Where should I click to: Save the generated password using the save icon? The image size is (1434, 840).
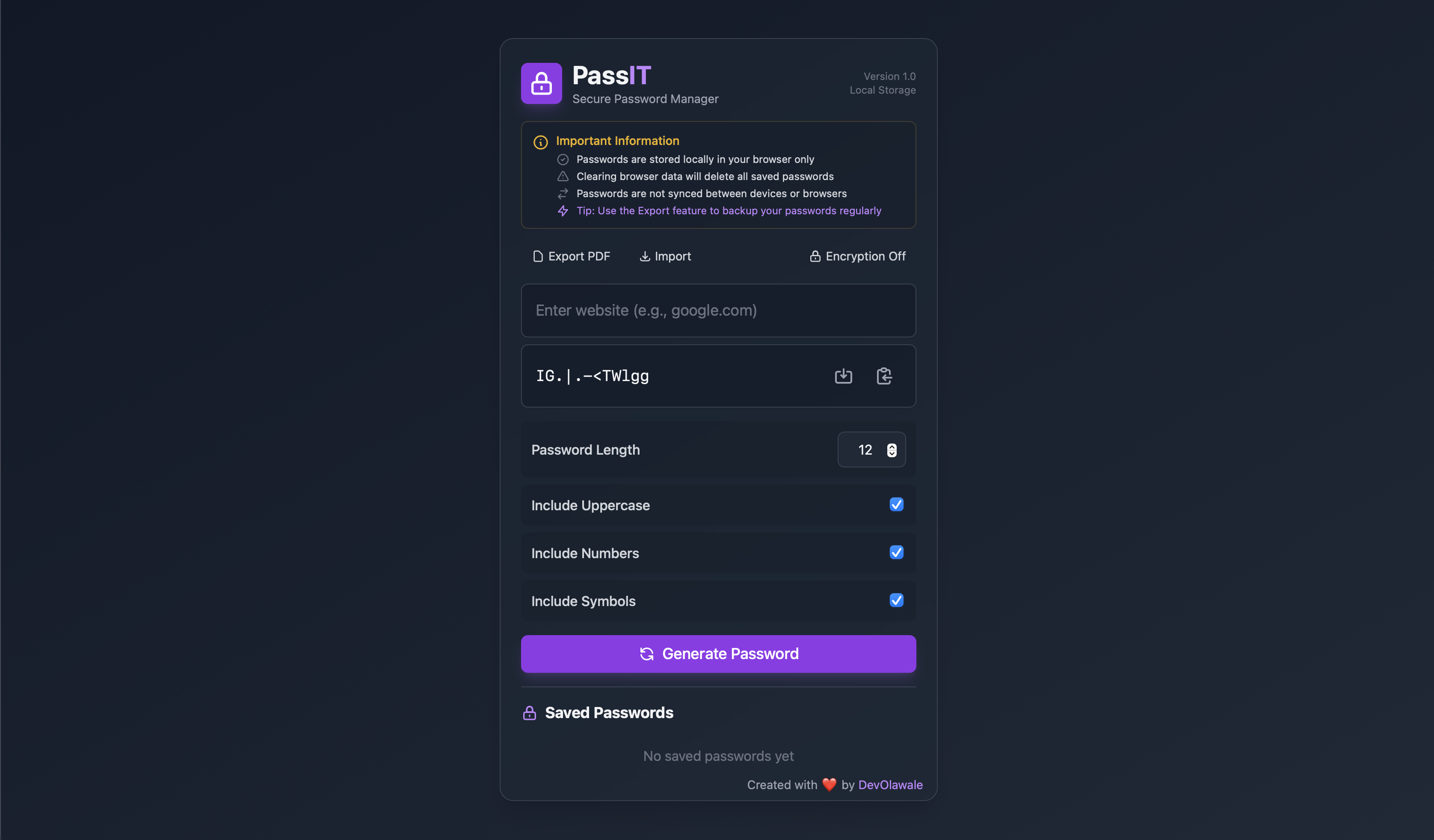click(x=843, y=376)
